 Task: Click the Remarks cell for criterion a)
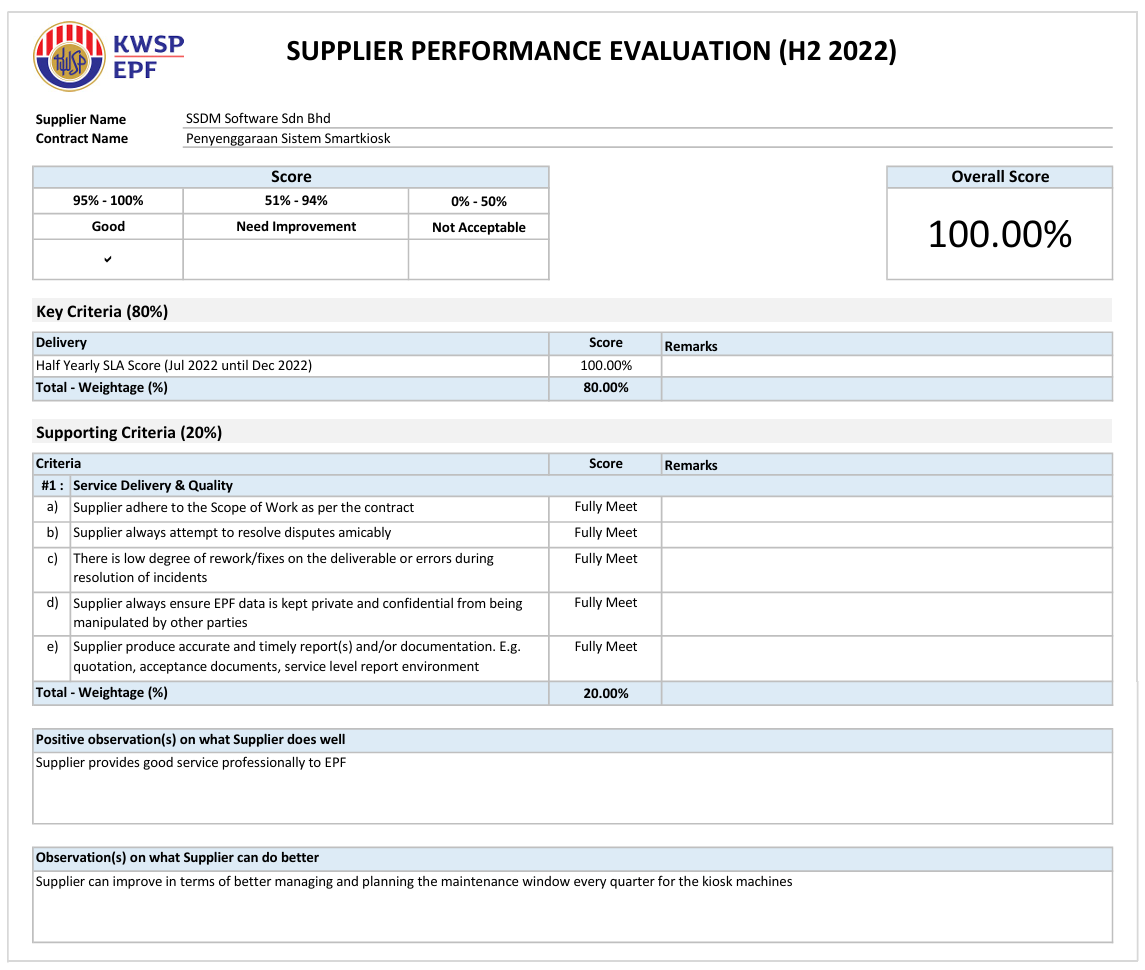coord(886,509)
